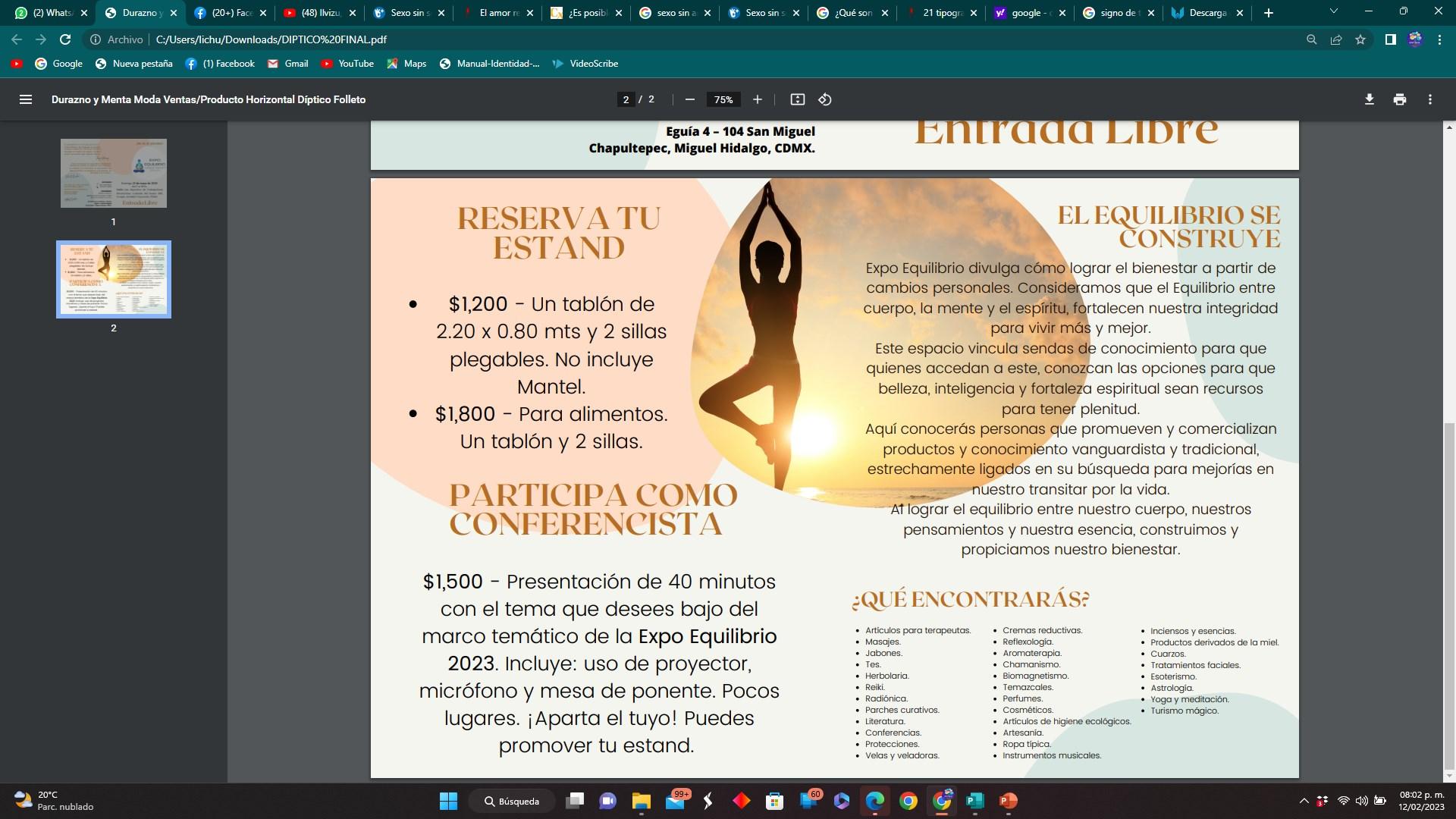Click the Fit to page icon

[x=797, y=99]
